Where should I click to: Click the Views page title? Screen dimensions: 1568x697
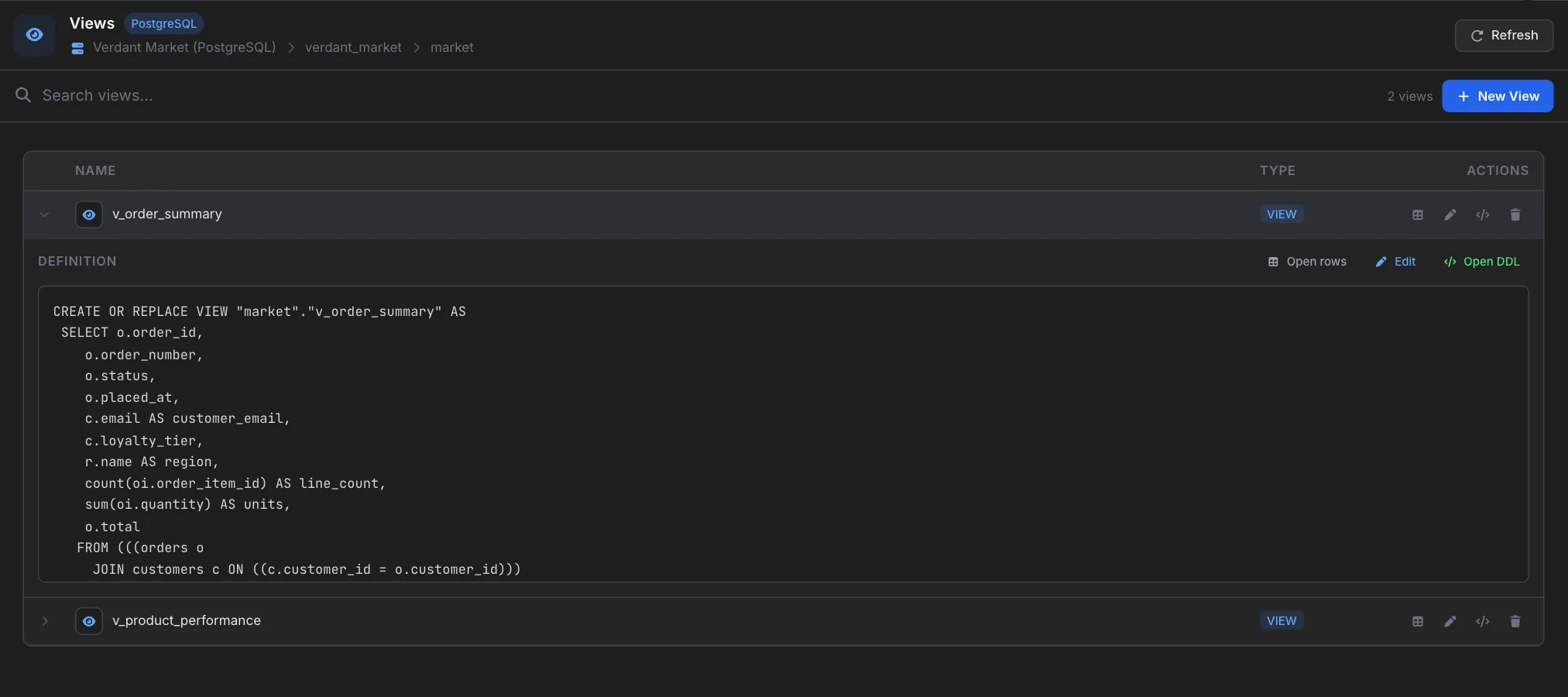click(91, 23)
